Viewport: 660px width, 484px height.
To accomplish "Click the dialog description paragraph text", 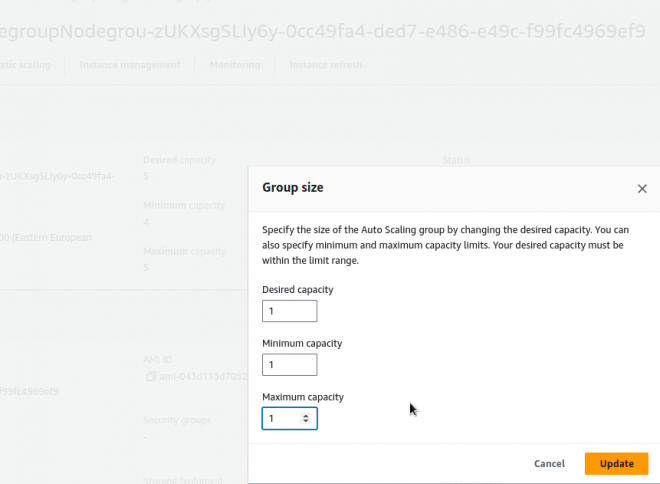I will (x=442, y=244).
